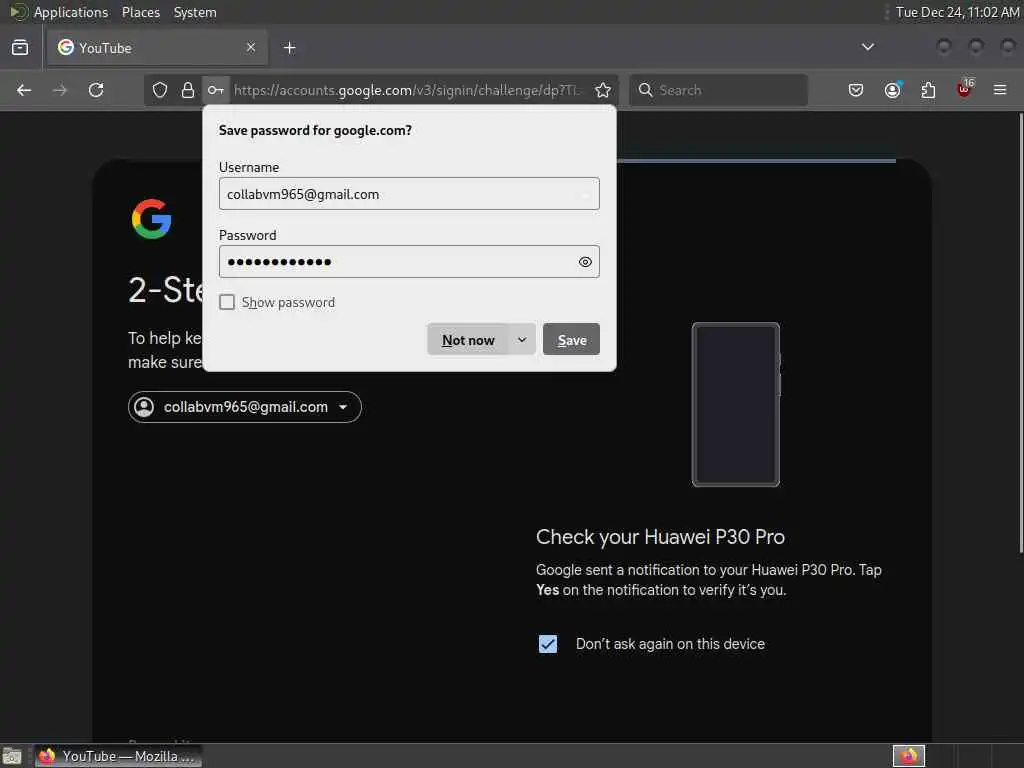Click the Search box in toolbar

(718, 90)
